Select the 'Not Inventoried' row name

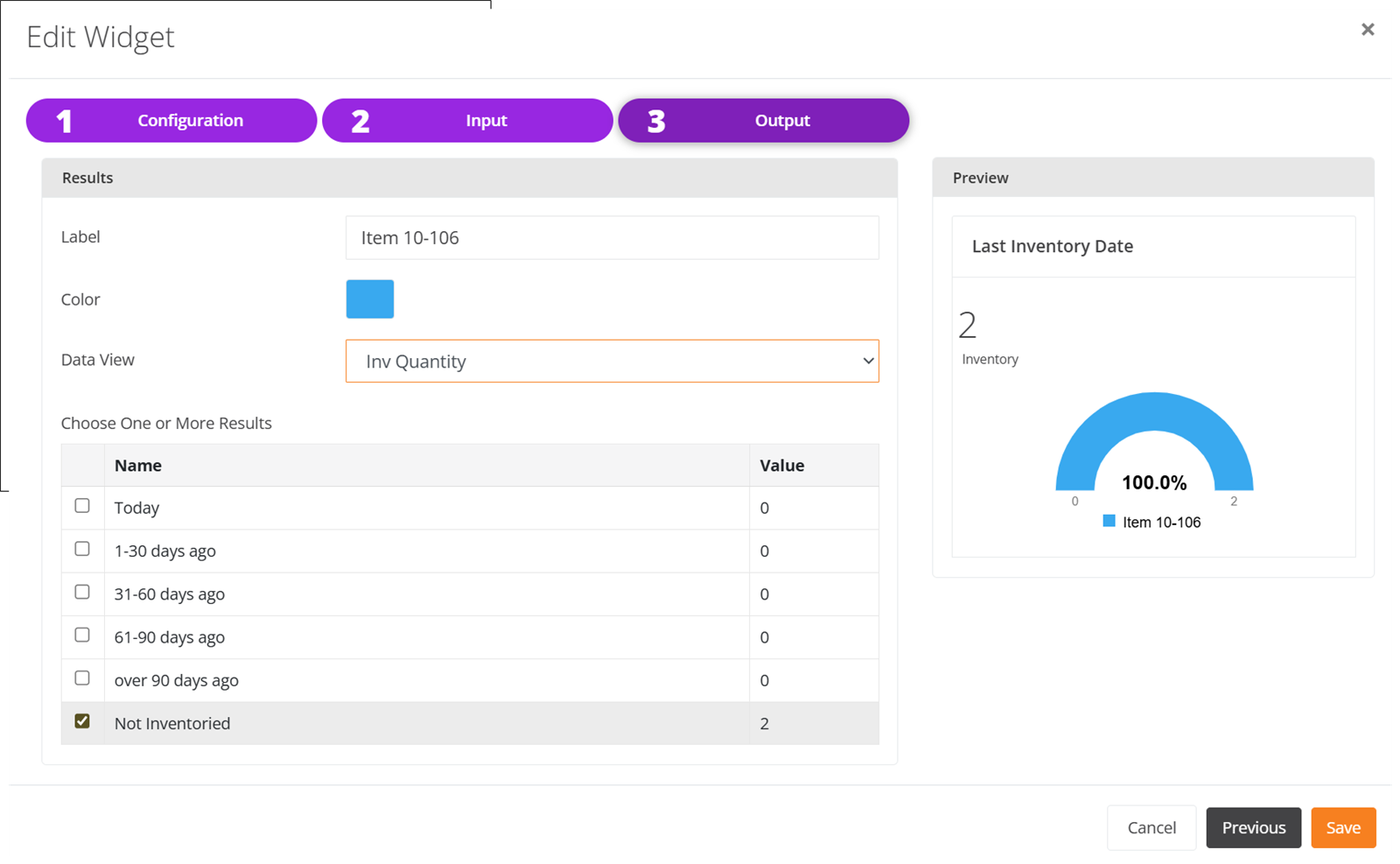pyautogui.click(x=172, y=723)
